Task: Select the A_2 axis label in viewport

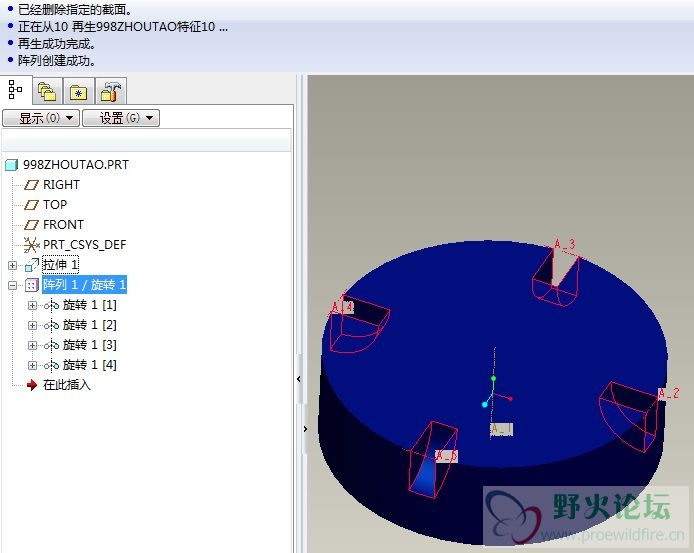Action: pyautogui.click(x=669, y=394)
